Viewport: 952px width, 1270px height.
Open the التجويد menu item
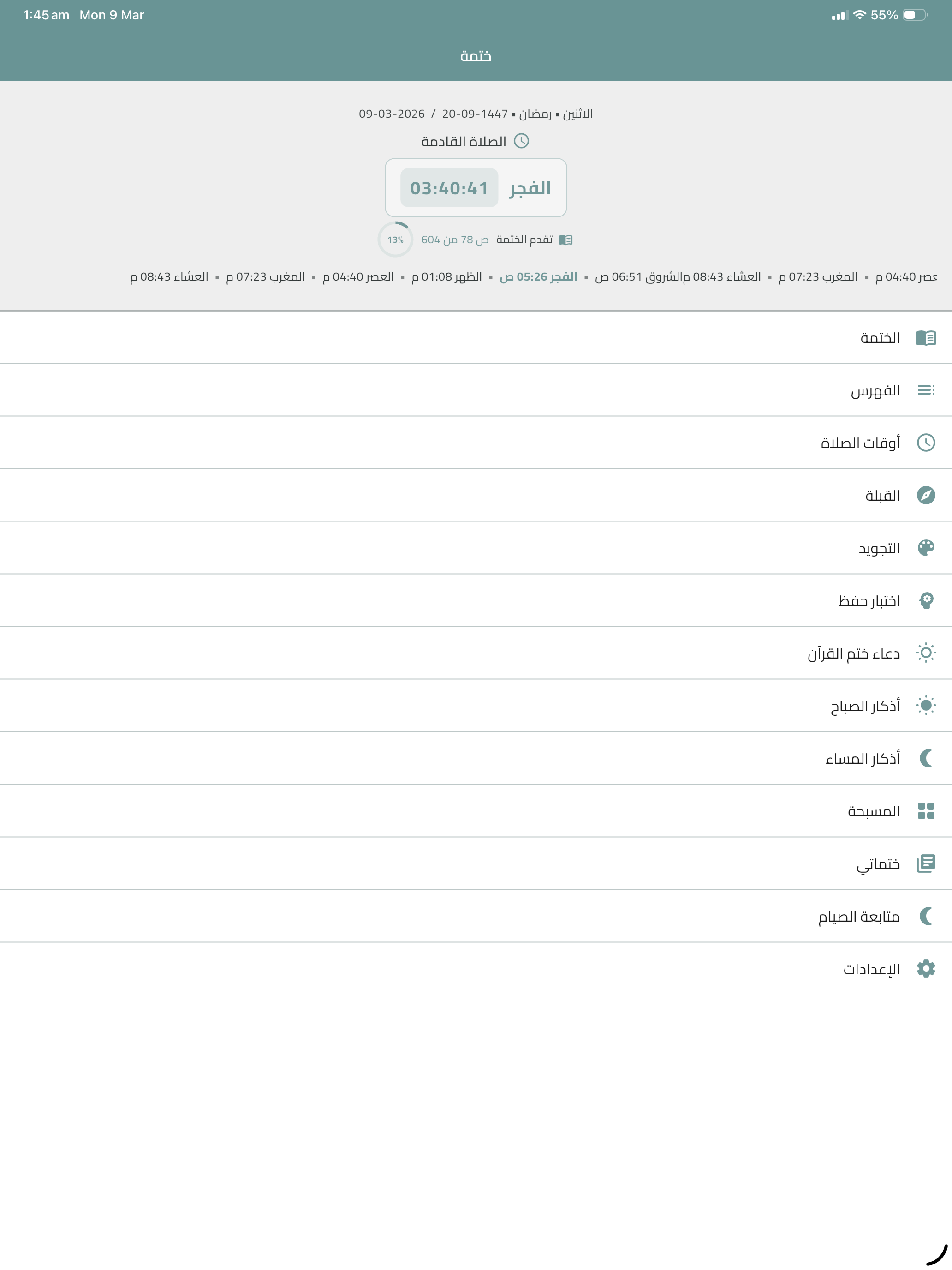point(476,548)
